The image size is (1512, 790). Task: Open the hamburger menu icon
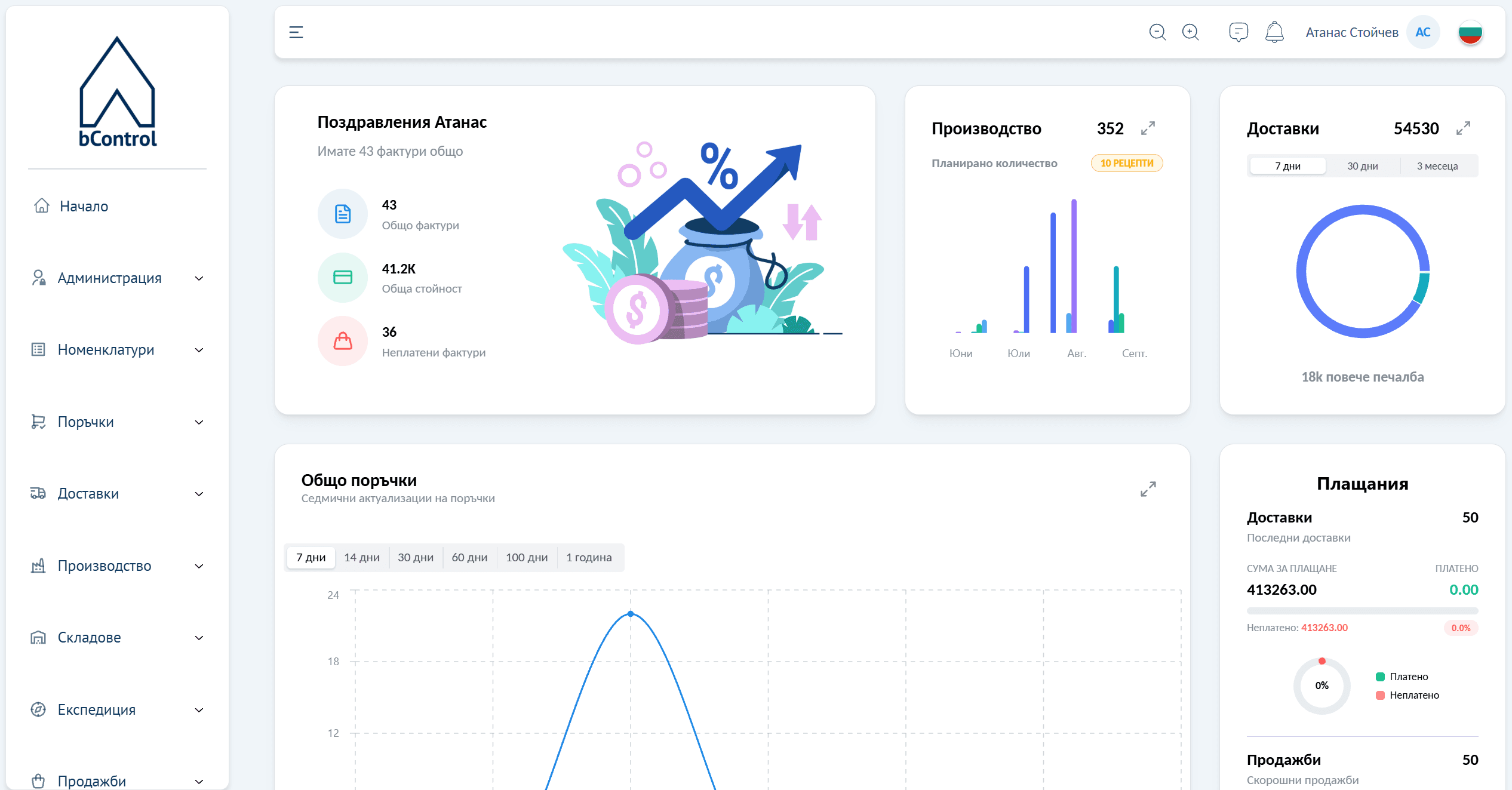[296, 32]
